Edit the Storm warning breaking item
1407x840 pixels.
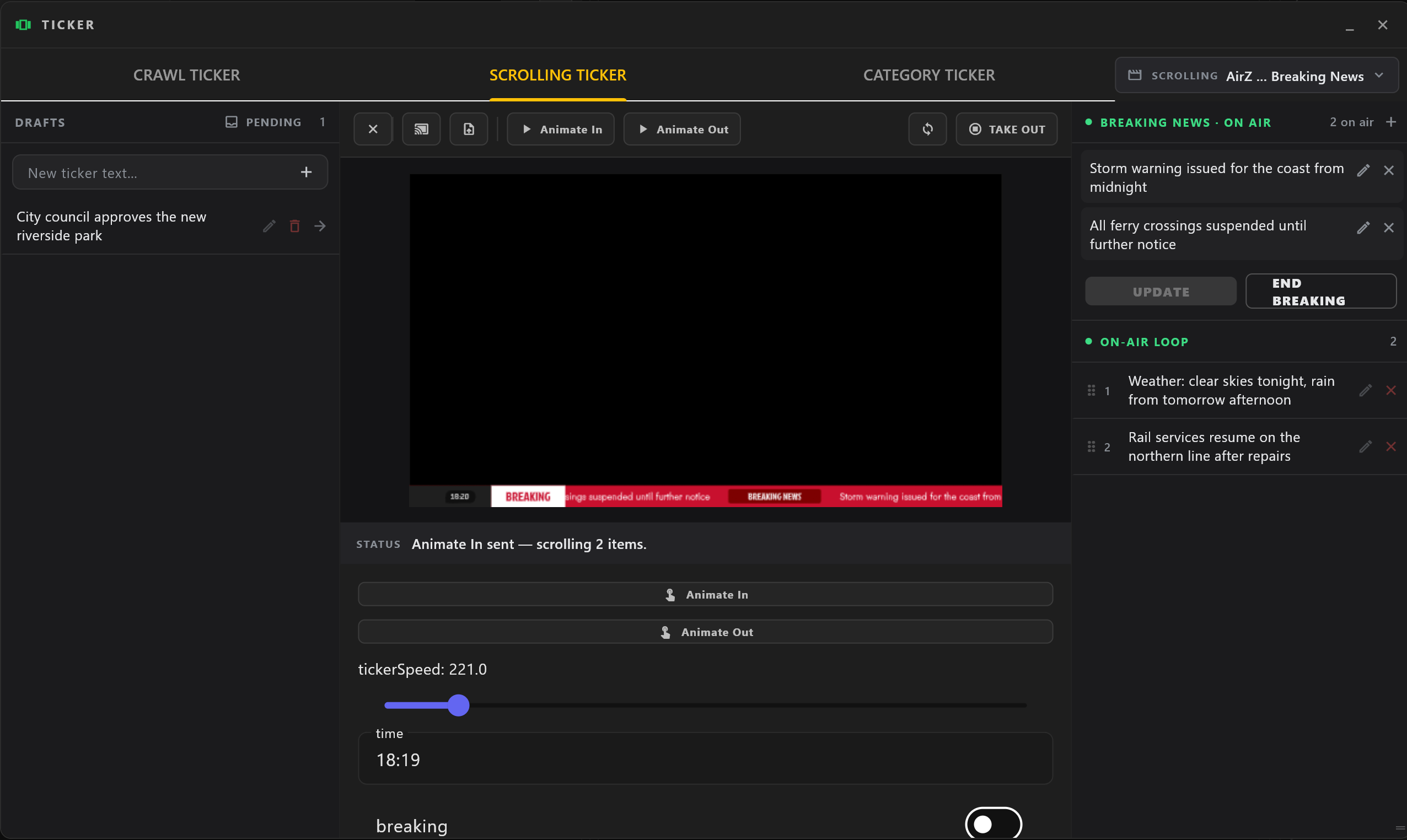point(1363,170)
